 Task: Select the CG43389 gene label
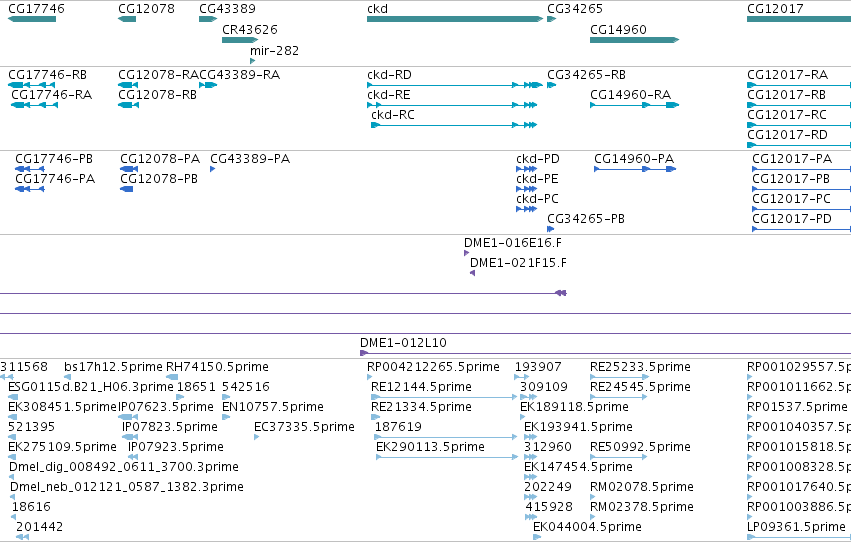coord(227,9)
